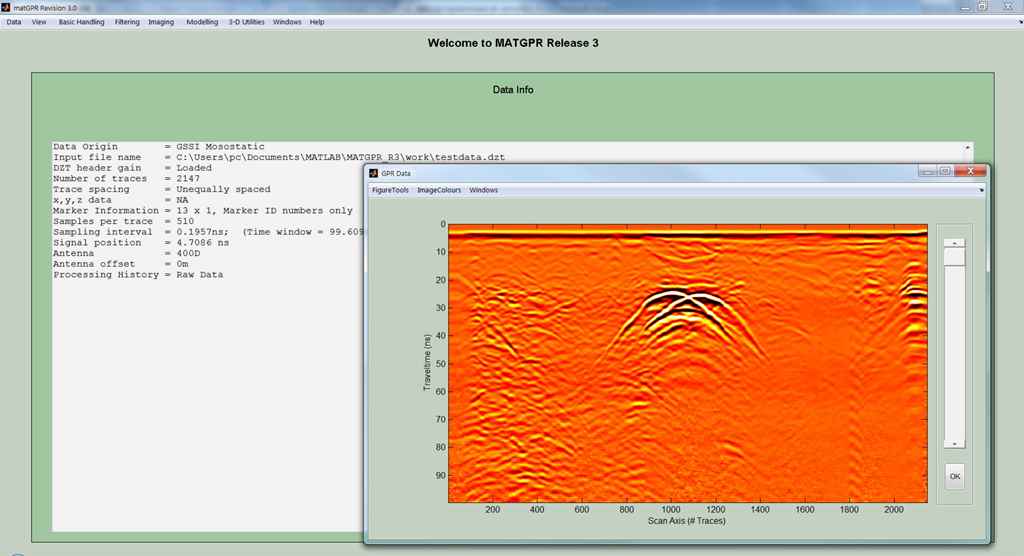The height and width of the screenshot is (556, 1024).
Task: Click the Data Info scrollbar up arrow
Action: pos(967,148)
